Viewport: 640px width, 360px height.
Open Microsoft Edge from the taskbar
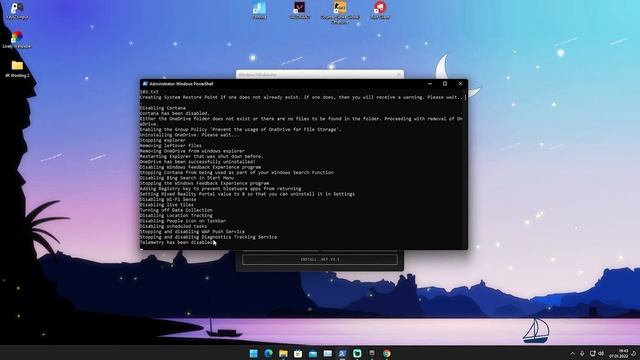point(268,353)
